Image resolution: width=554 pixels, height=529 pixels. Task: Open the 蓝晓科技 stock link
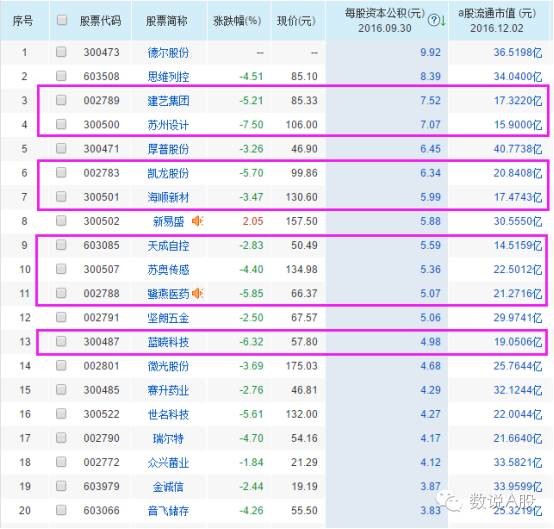click(168, 342)
